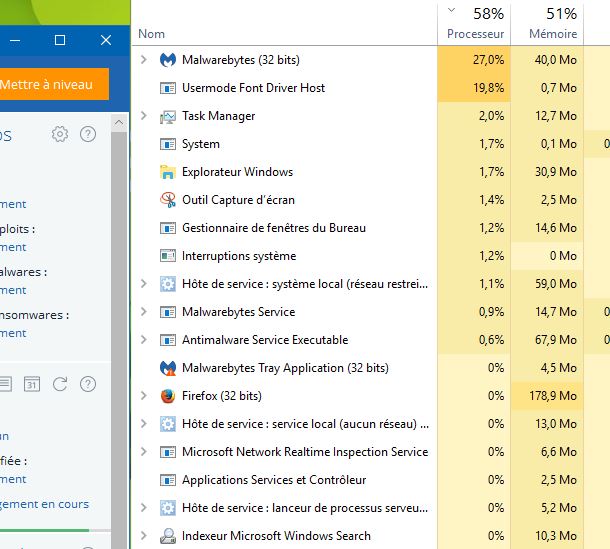The width and height of the screenshot is (610, 549).
Task: Expand the Malwarebytes Service row
Action: click(144, 312)
